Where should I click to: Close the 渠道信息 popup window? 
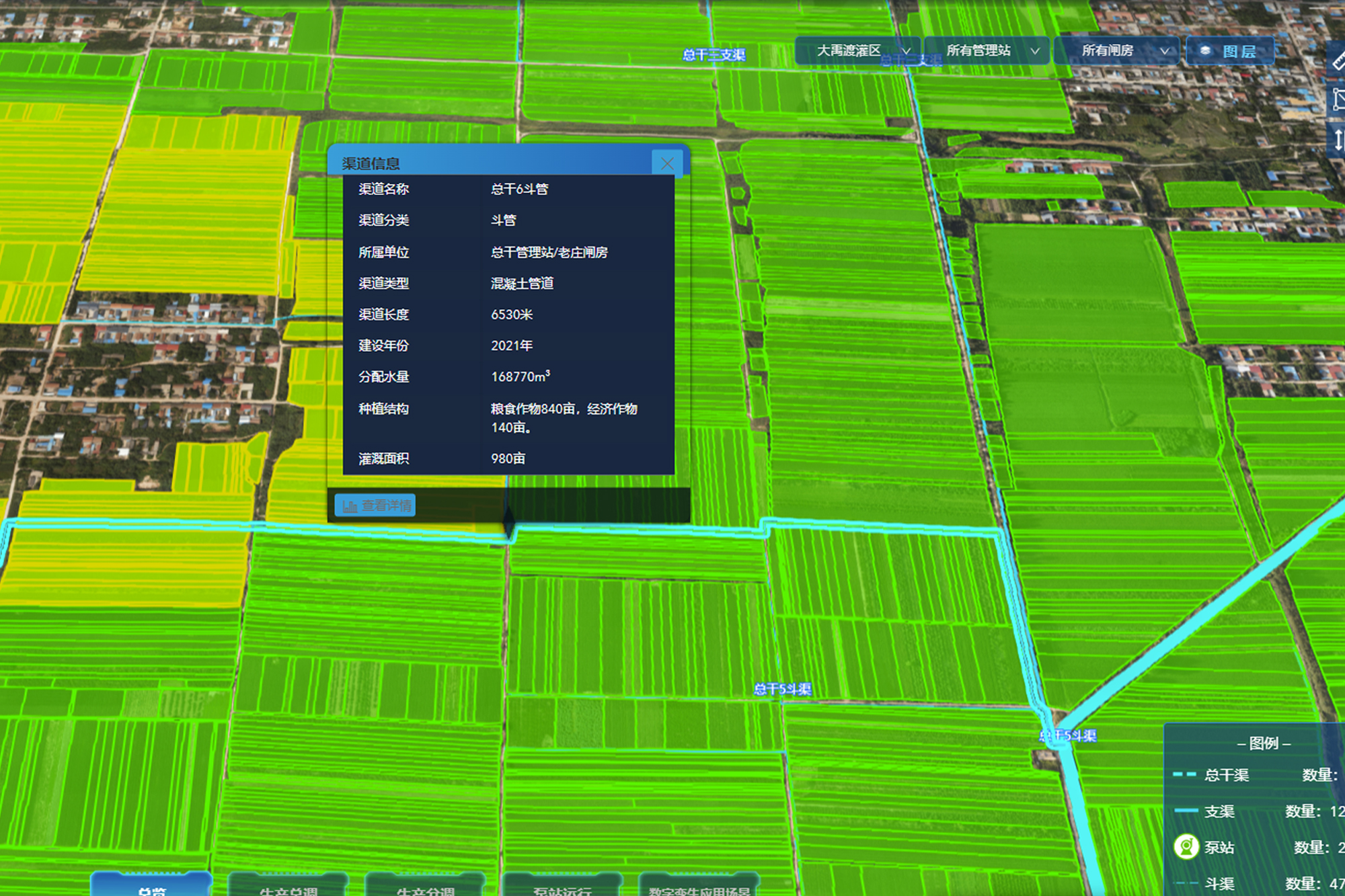click(667, 163)
